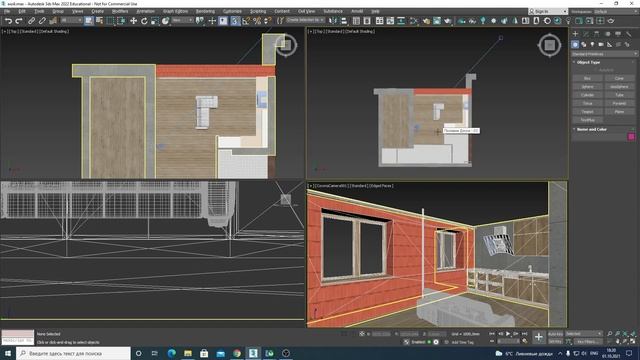Select the Lights category icon

click(x=592, y=44)
